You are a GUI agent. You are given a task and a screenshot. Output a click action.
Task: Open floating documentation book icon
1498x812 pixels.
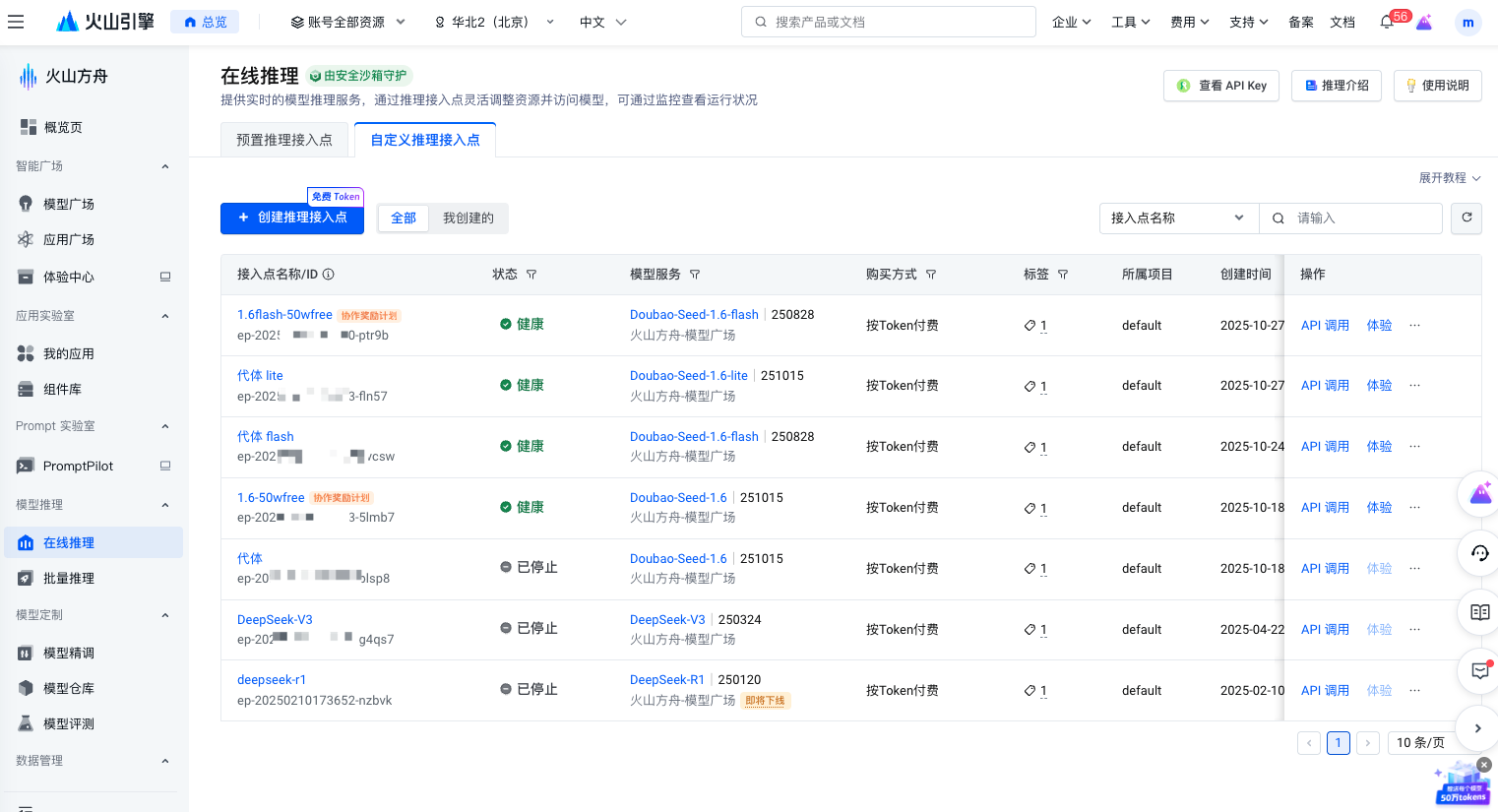[x=1479, y=612]
